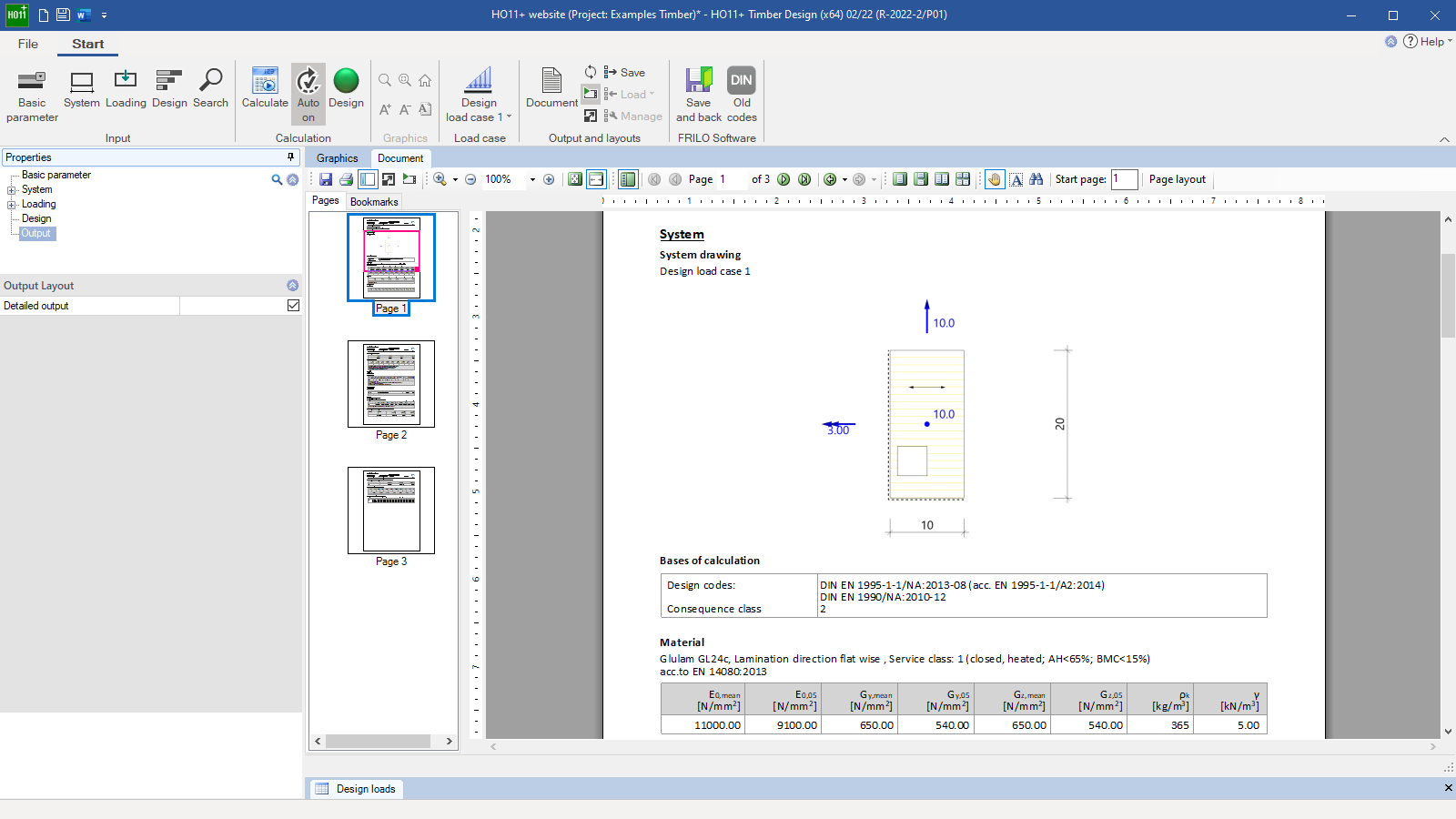The image size is (1456, 819).
Task: Click the refresh output icon
Action: pos(591,72)
